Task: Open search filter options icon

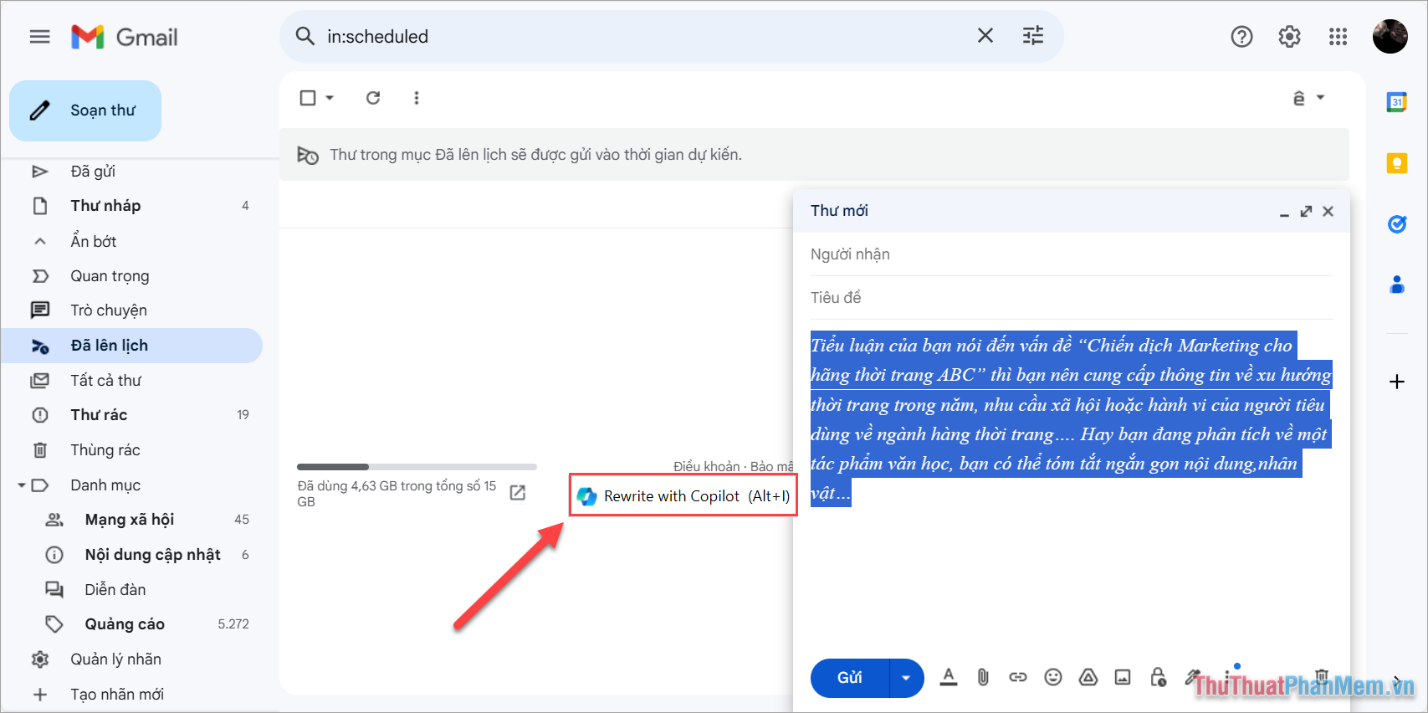Action: (1033, 36)
